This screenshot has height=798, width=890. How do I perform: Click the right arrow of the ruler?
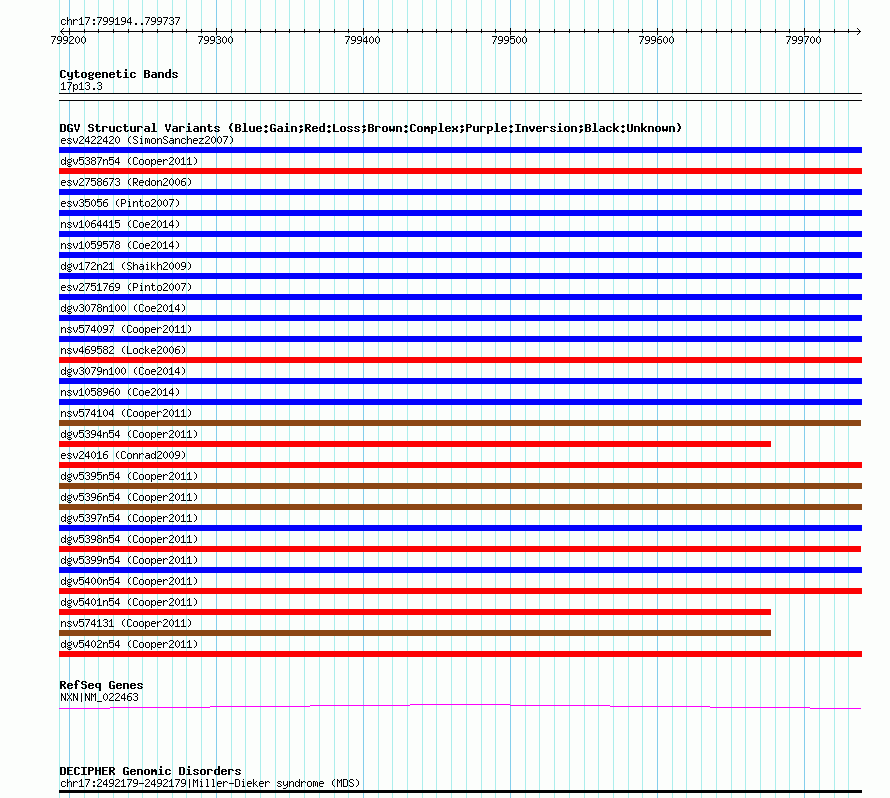point(858,31)
